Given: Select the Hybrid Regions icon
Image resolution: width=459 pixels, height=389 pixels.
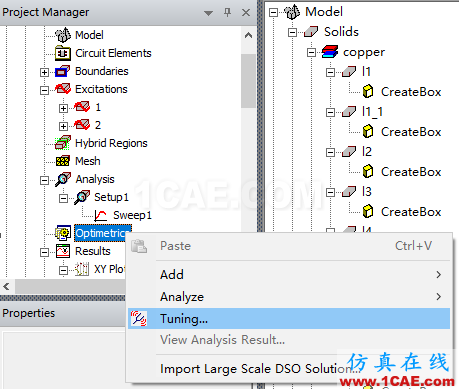Looking at the screenshot, I should coord(63,143).
